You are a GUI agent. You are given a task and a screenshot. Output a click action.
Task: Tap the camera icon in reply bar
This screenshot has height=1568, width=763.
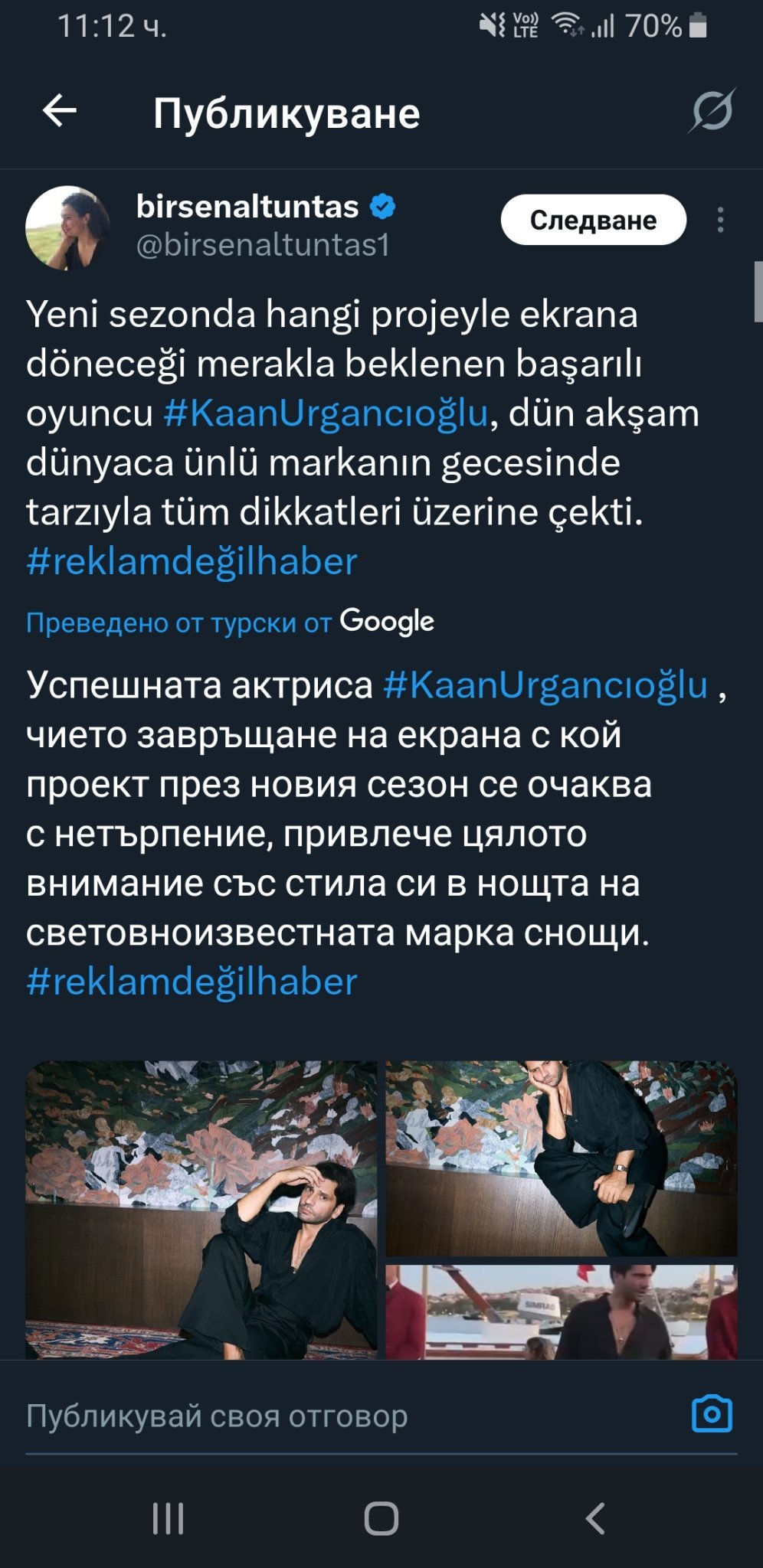[712, 1413]
